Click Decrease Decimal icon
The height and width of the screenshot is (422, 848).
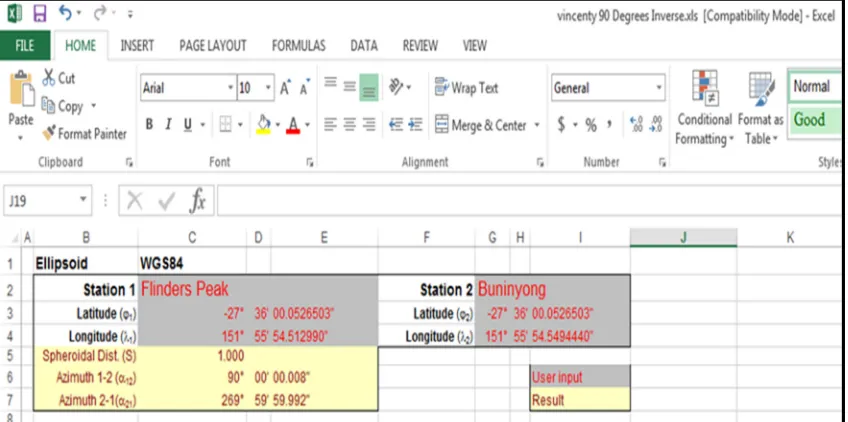pos(656,124)
